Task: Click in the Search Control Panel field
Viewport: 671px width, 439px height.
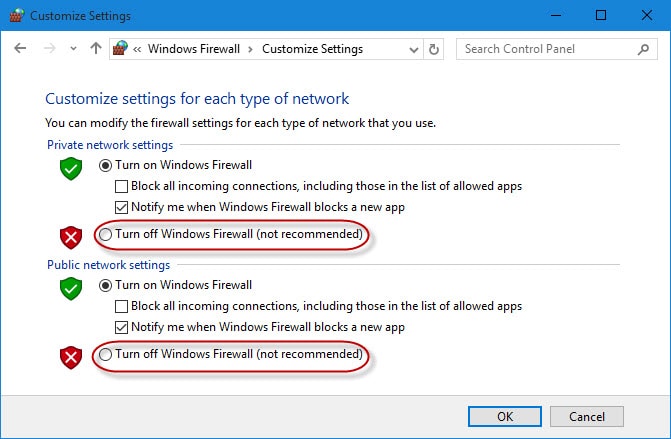Action: 545,48
